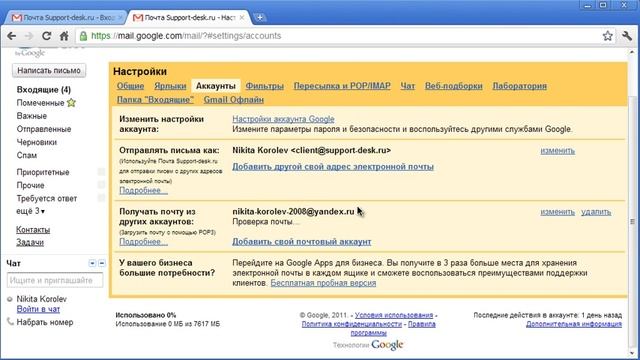
Task: Click Подробнее under Получать почту
Action: [x=143, y=242]
